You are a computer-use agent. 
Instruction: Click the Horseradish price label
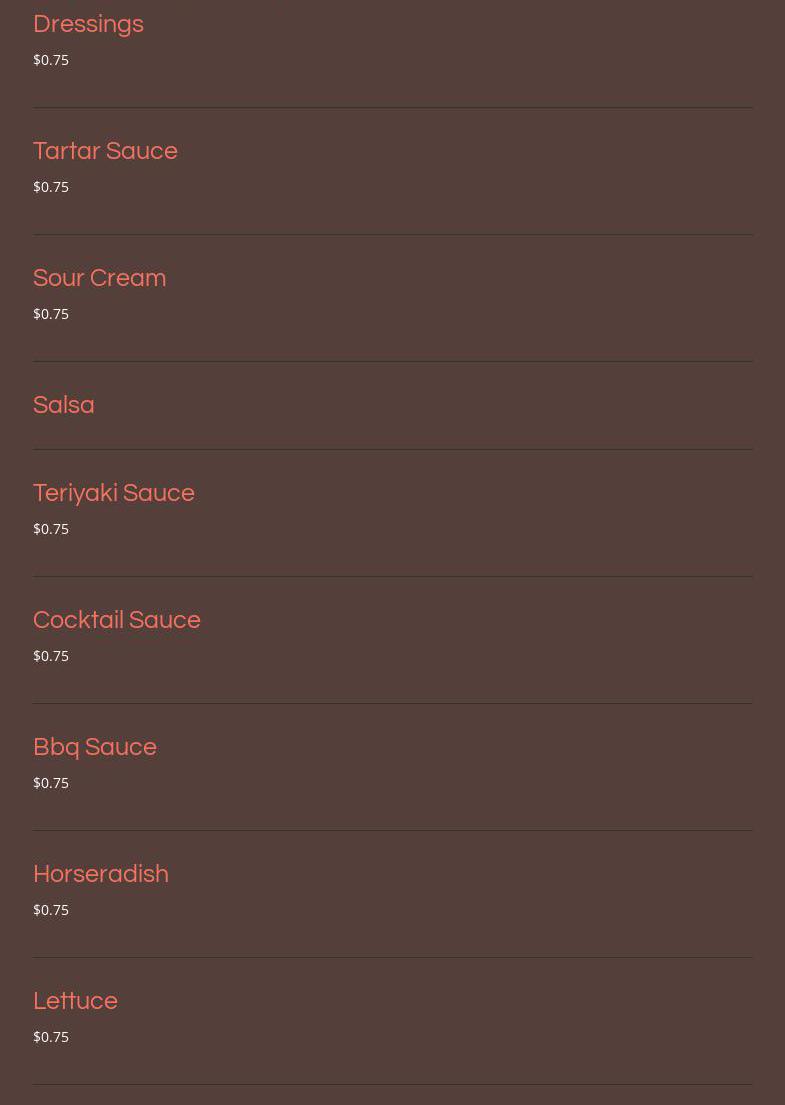[51, 910]
